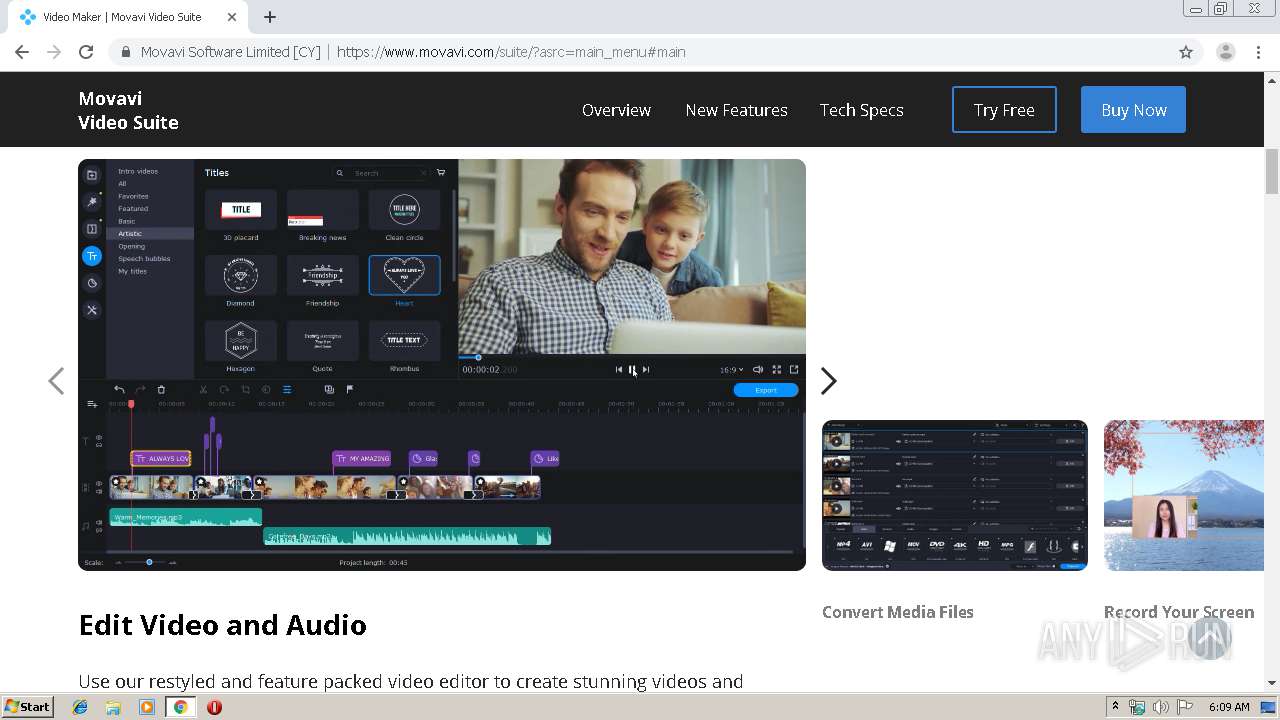Skip to previous frame in player
Image resolution: width=1280 pixels, height=720 pixels.
[x=618, y=369]
